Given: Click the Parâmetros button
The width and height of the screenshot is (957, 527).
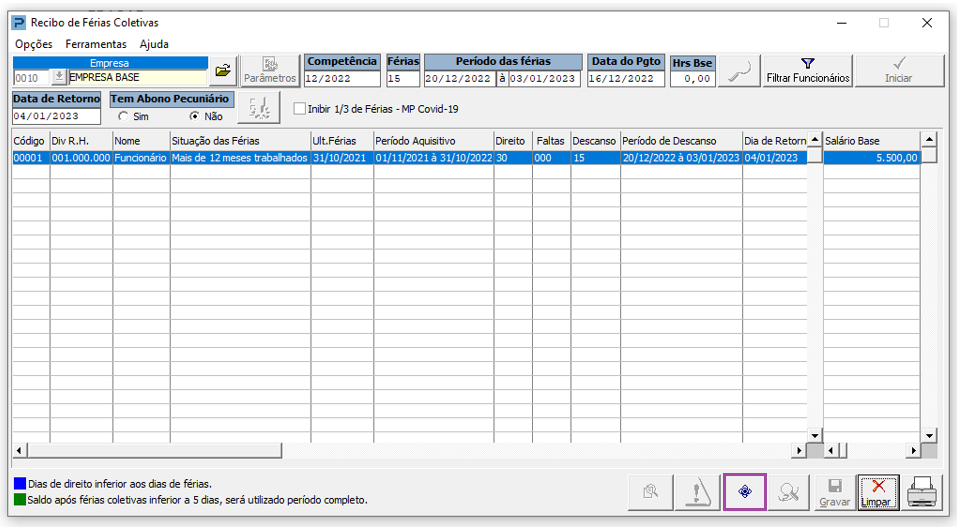Looking at the screenshot, I should pyautogui.click(x=270, y=70).
